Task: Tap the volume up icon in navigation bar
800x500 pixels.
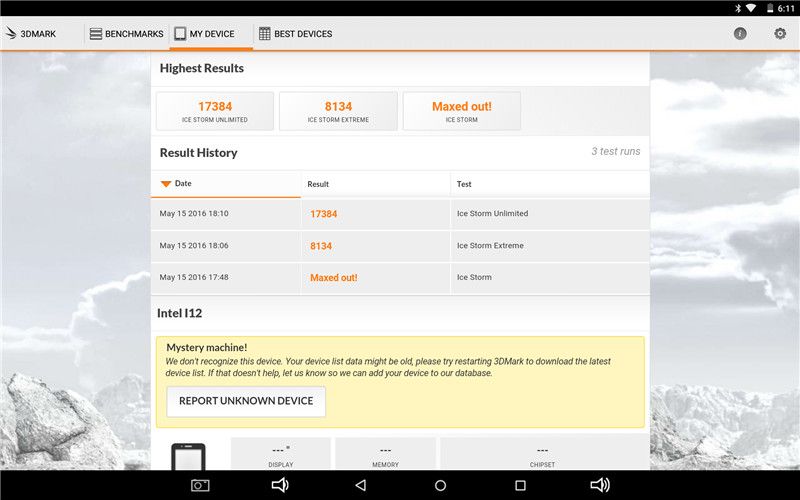Action: 600,485
